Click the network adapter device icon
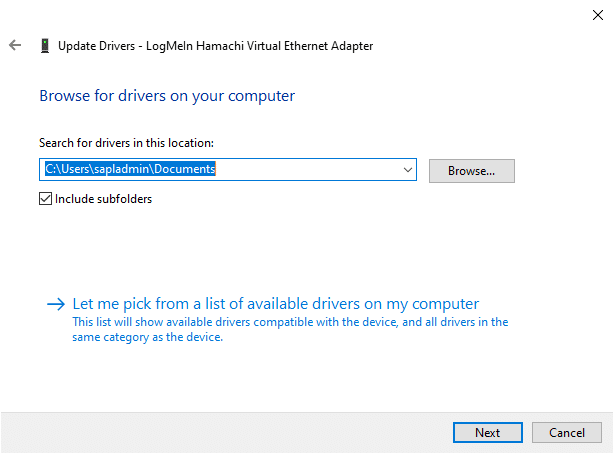614x454 pixels. coord(45,45)
